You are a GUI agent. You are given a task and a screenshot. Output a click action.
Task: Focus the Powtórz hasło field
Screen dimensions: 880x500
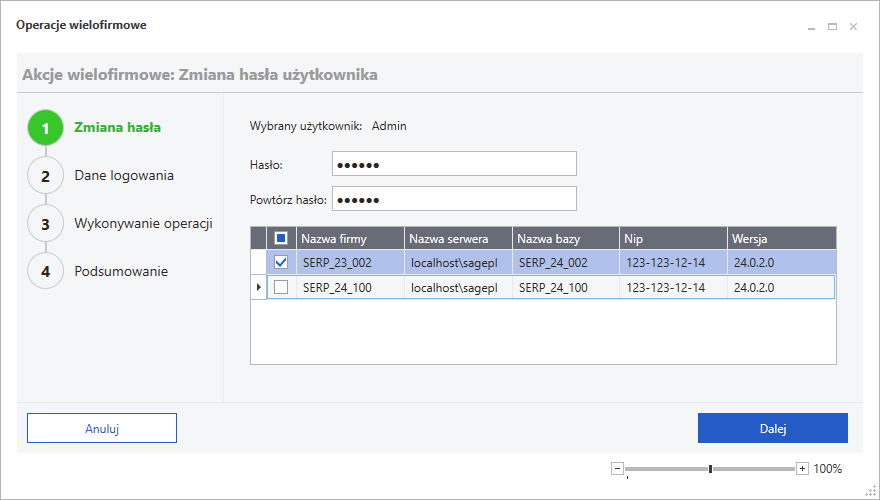454,199
